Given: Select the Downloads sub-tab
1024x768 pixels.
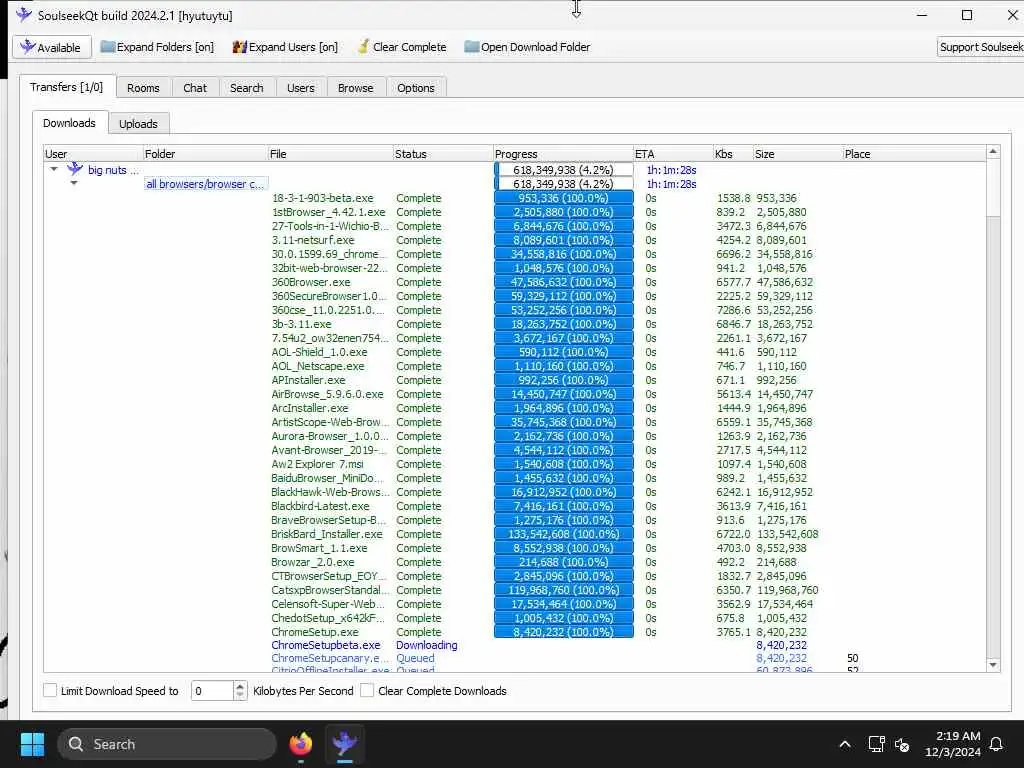Looking at the screenshot, I should (69, 123).
